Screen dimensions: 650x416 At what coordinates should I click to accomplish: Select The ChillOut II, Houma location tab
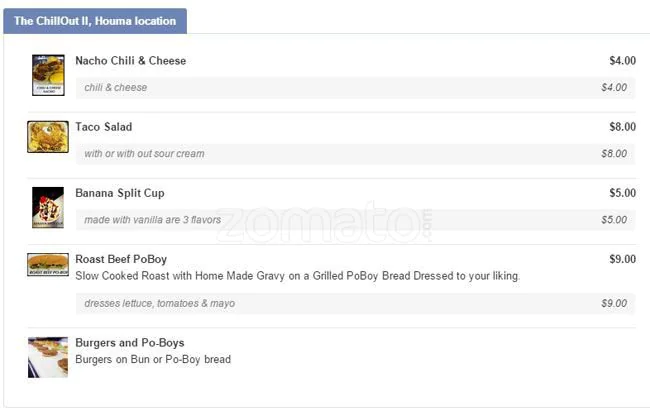pos(95,21)
